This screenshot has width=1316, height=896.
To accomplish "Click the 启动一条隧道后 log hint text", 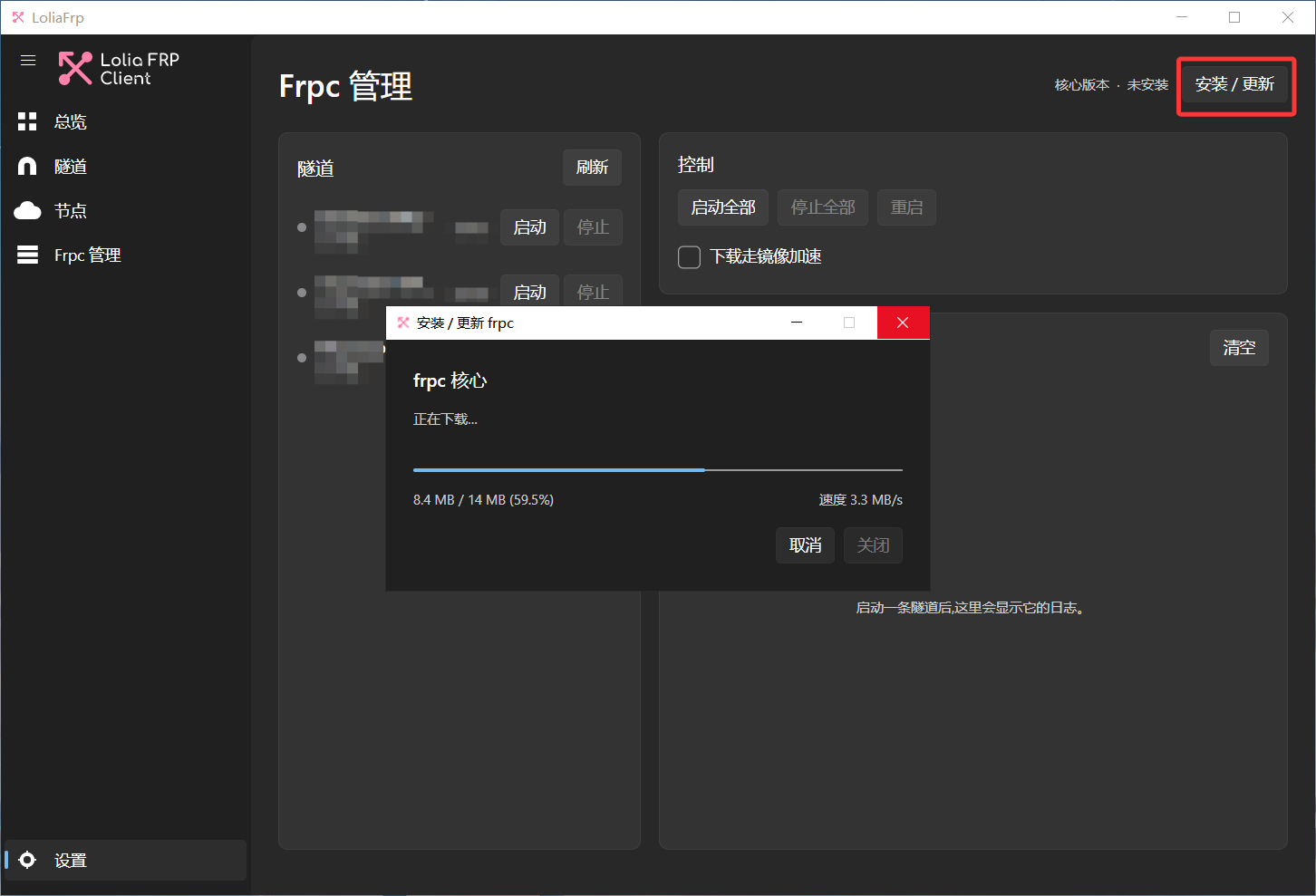I will pos(970,608).
